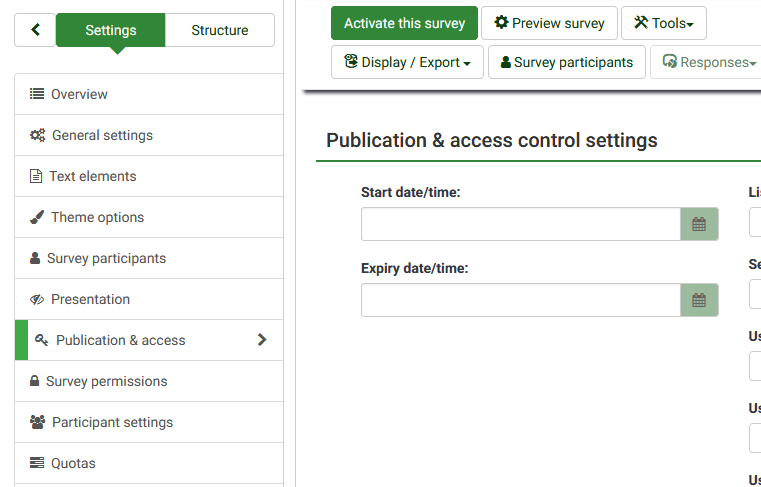Image resolution: width=761 pixels, height=487 pixels.
Task: Expand the Display / Export dropdown
Action: [407, 62]
